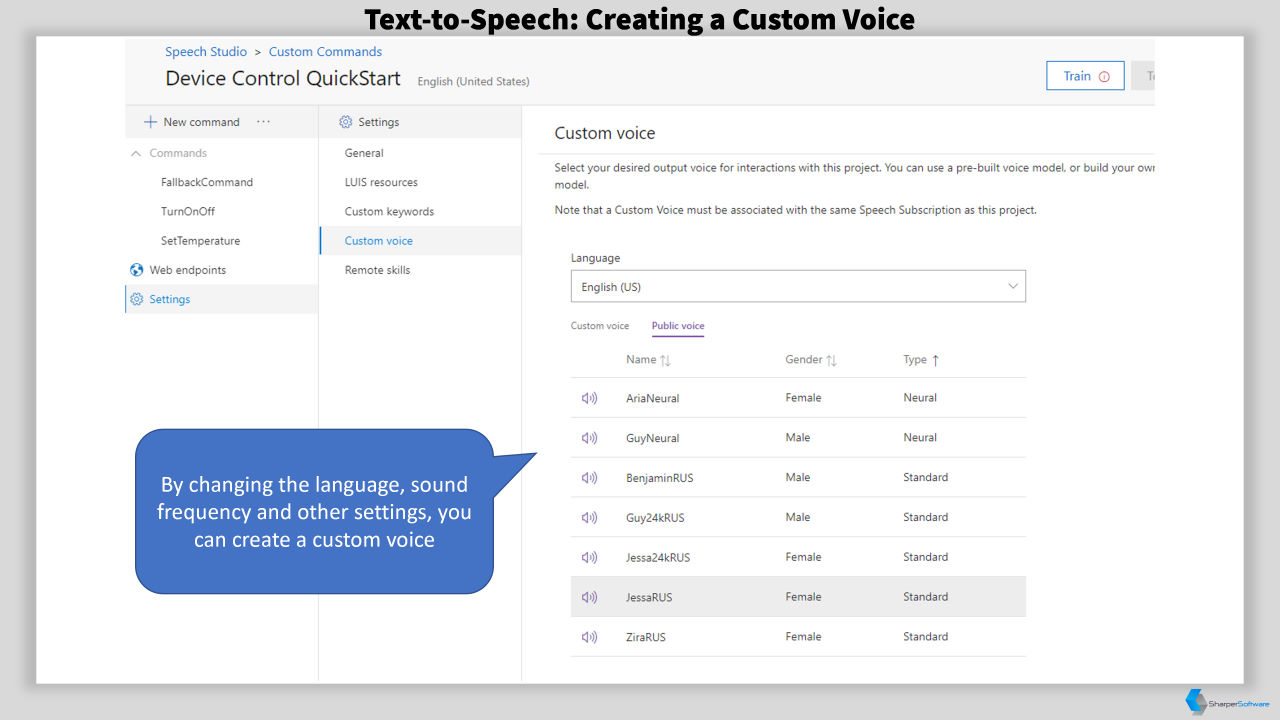Click the Neural type cell for AriaNeural
Viewport: 1280px width, 720px height.
click(x=920, y=398)
